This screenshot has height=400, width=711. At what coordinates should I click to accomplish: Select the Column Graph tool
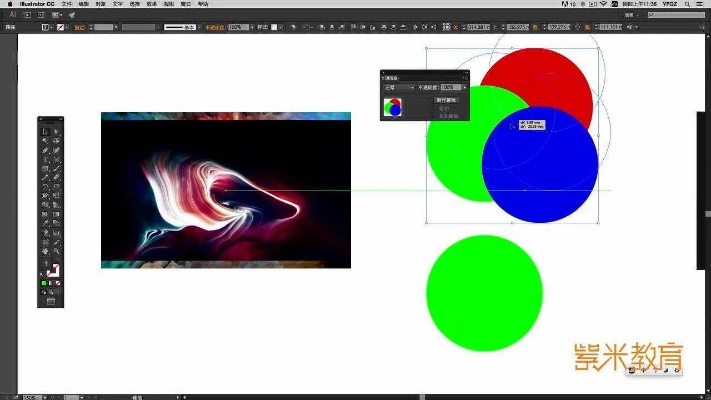tap(57, 232)
